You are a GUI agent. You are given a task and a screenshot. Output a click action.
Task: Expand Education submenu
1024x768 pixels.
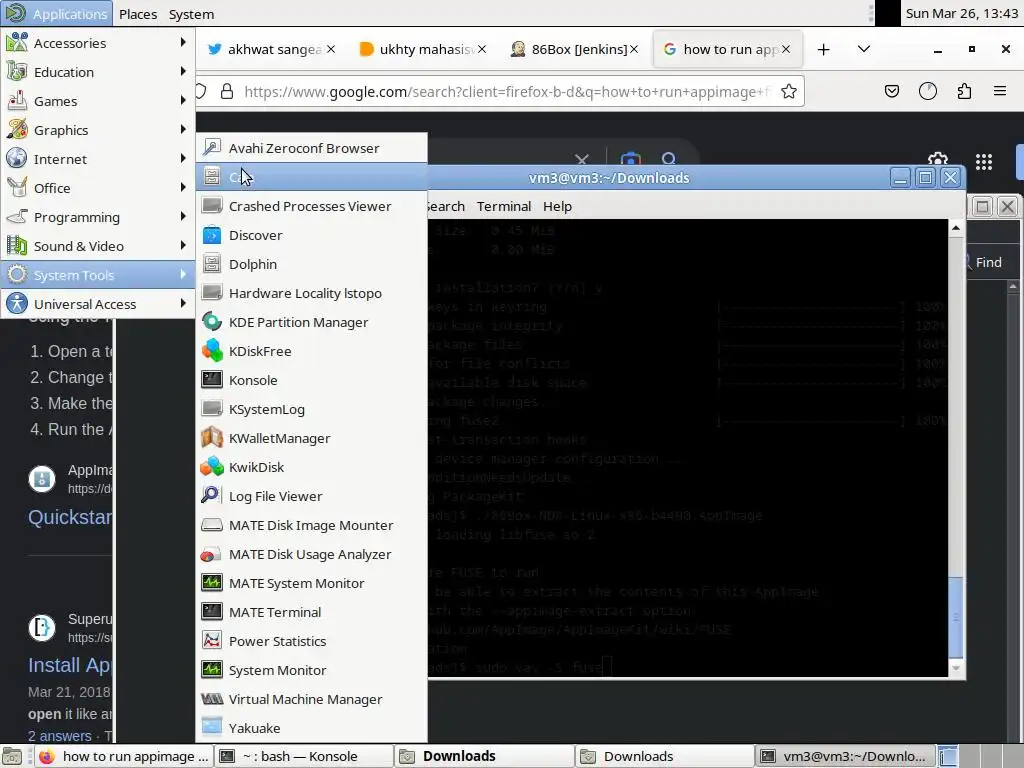pyautogui.click(x=98, y=72)
